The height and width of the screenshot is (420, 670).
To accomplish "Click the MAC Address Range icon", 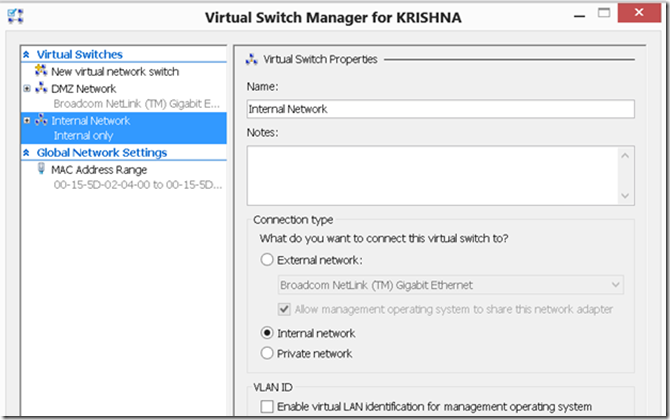I will 41,169.
